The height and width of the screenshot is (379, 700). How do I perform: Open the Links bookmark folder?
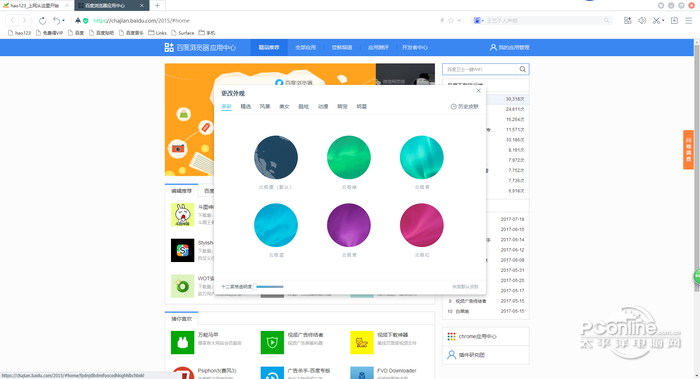[157, 33]
